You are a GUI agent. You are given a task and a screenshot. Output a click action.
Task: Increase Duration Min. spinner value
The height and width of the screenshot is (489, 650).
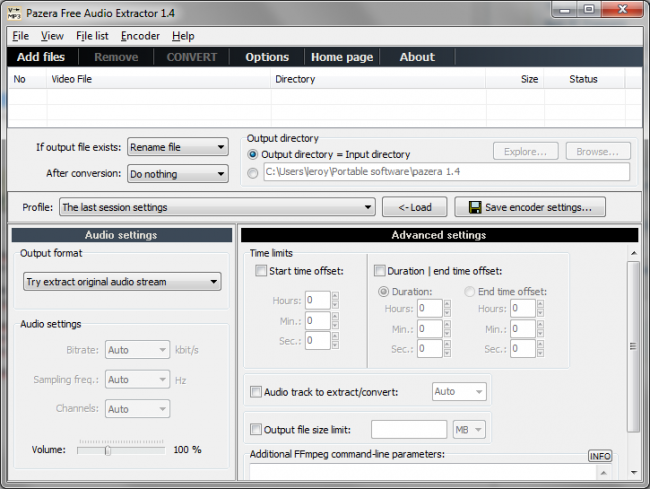(x=447, y=324)
